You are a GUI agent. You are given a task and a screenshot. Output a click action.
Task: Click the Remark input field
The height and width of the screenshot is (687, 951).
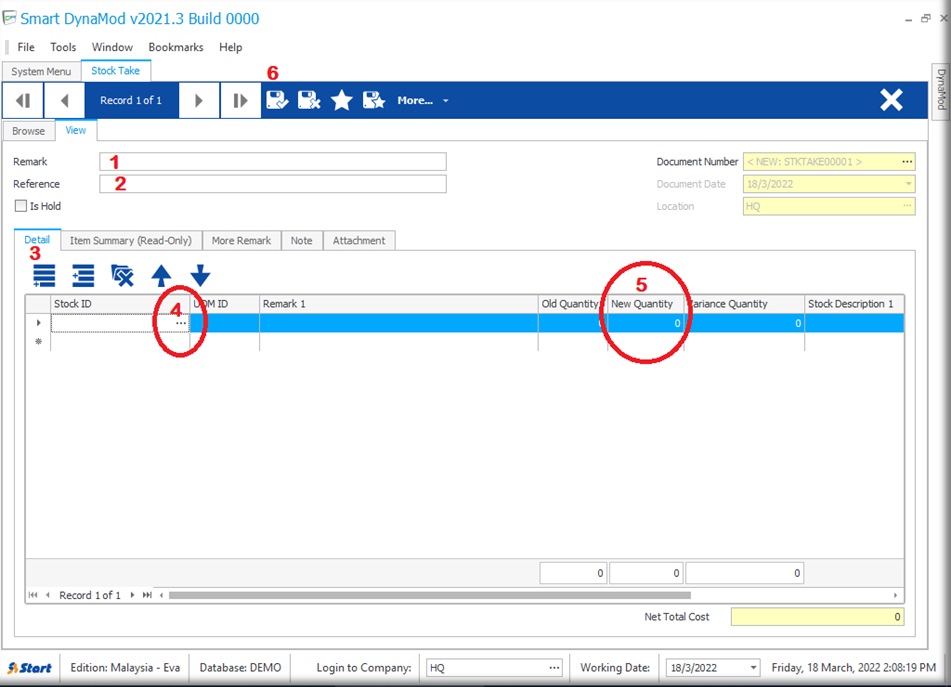(x=272, y=162)
